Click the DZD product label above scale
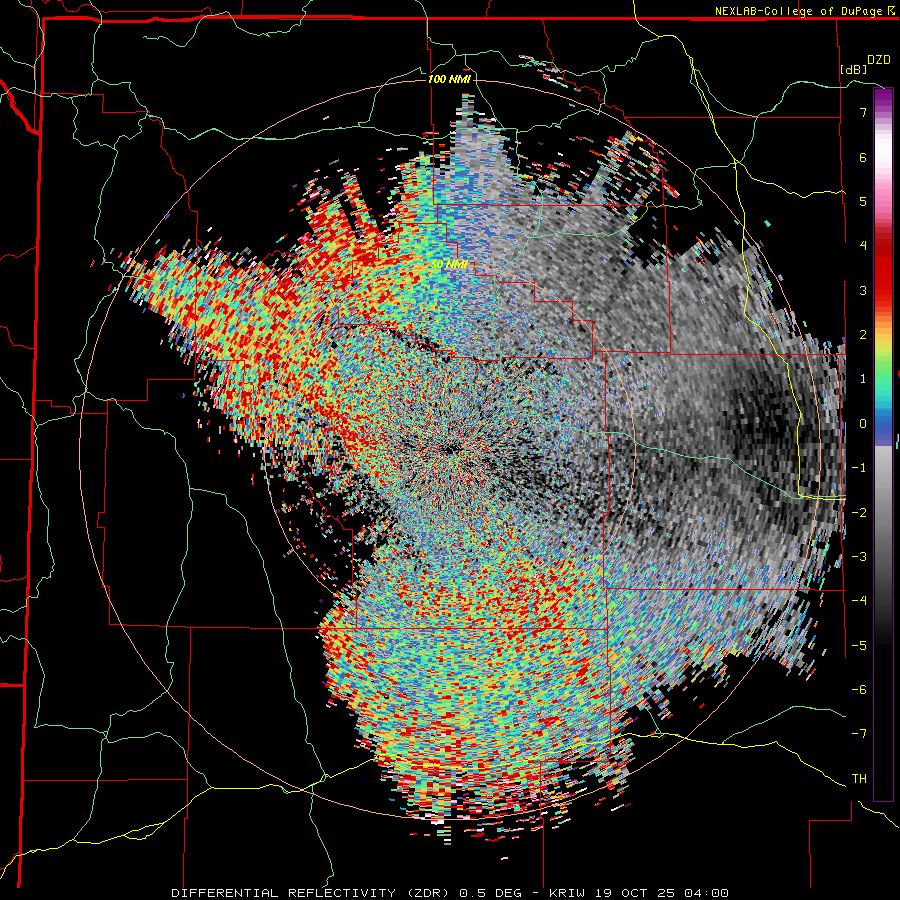Screen dimensions: 900x900 point(879,60)
